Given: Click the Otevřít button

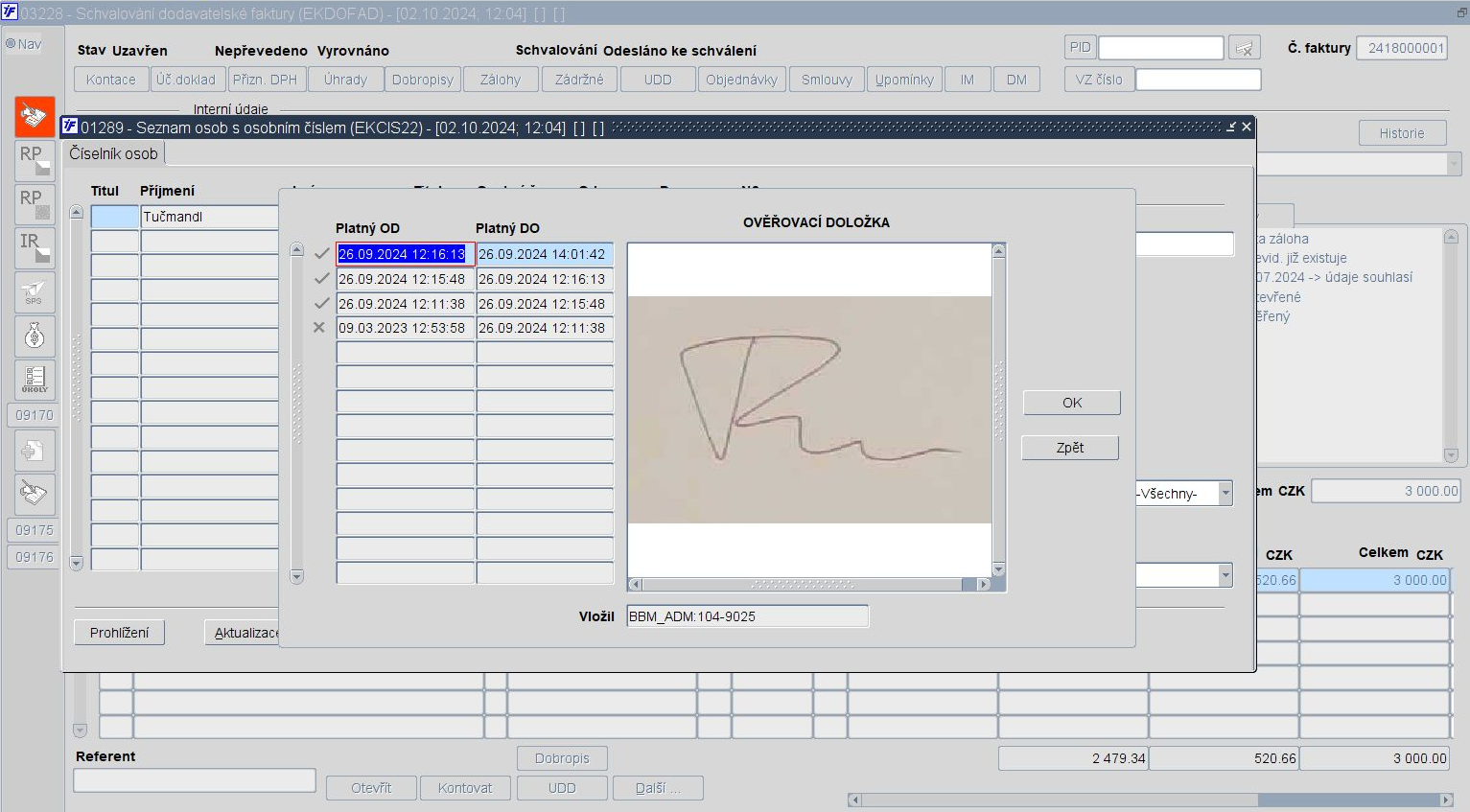Looking at the screenshot, I should pyautogui.click(x=371, y=788).
